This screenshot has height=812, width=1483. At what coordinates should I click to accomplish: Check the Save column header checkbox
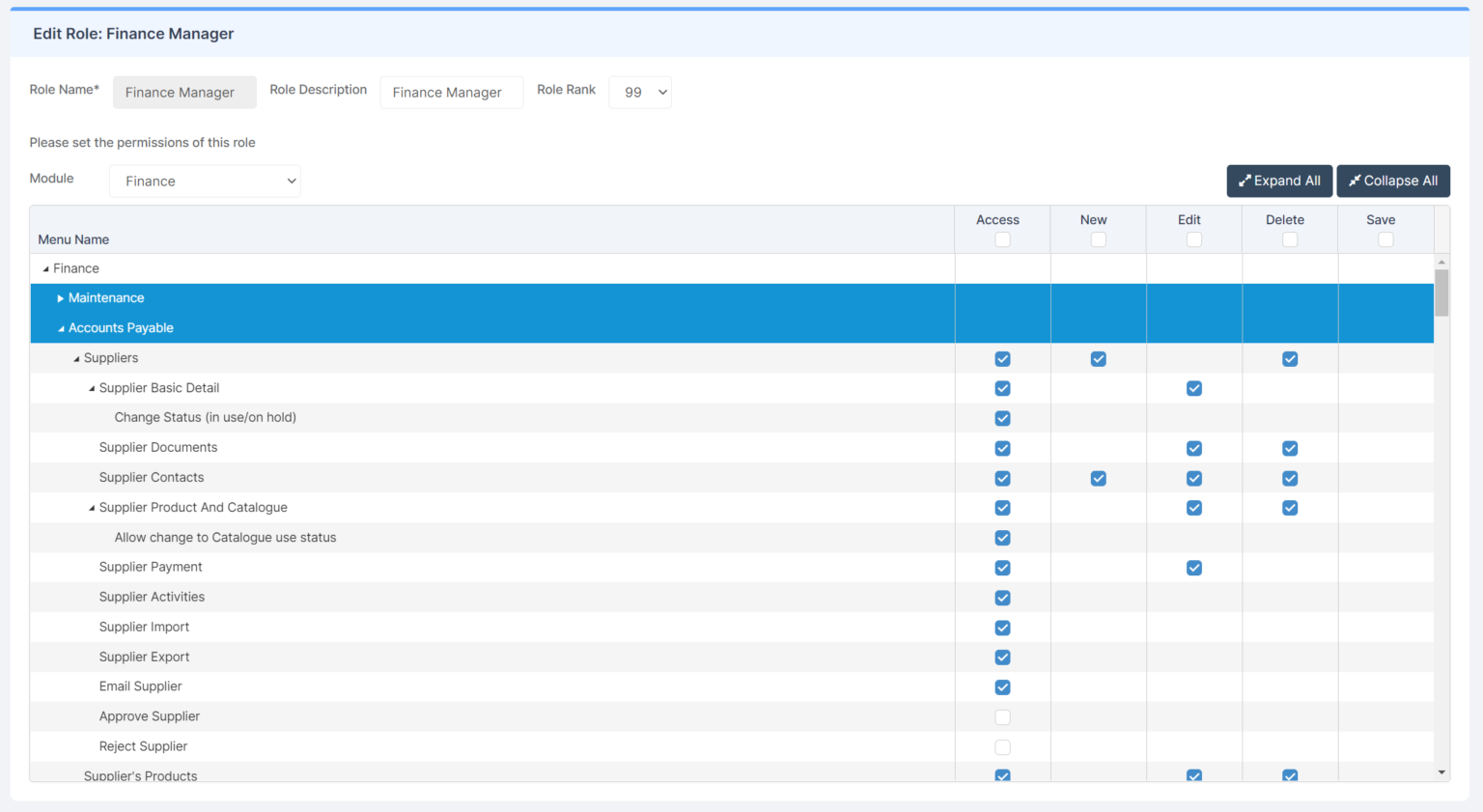coord(1385,238)
